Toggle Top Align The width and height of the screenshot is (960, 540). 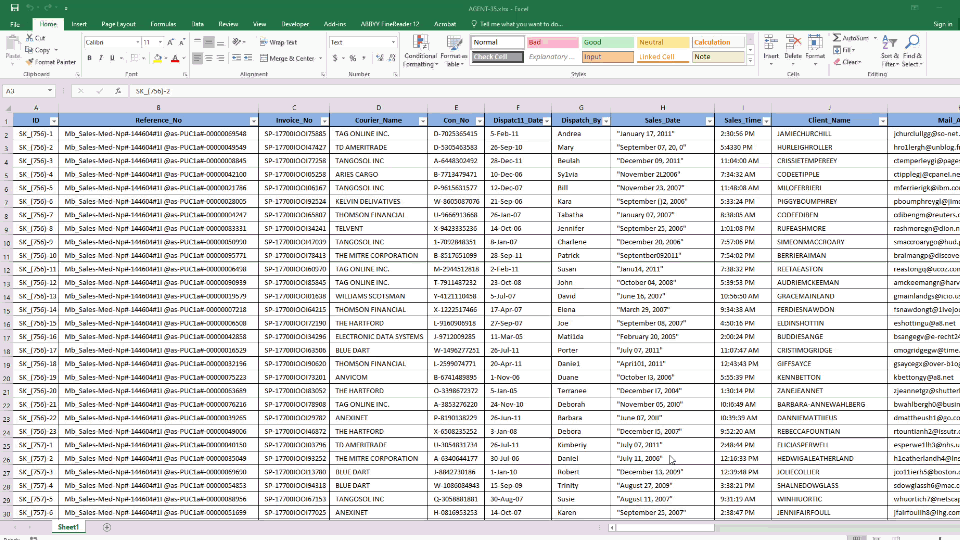pyautogui.click(x=197, y=42)
